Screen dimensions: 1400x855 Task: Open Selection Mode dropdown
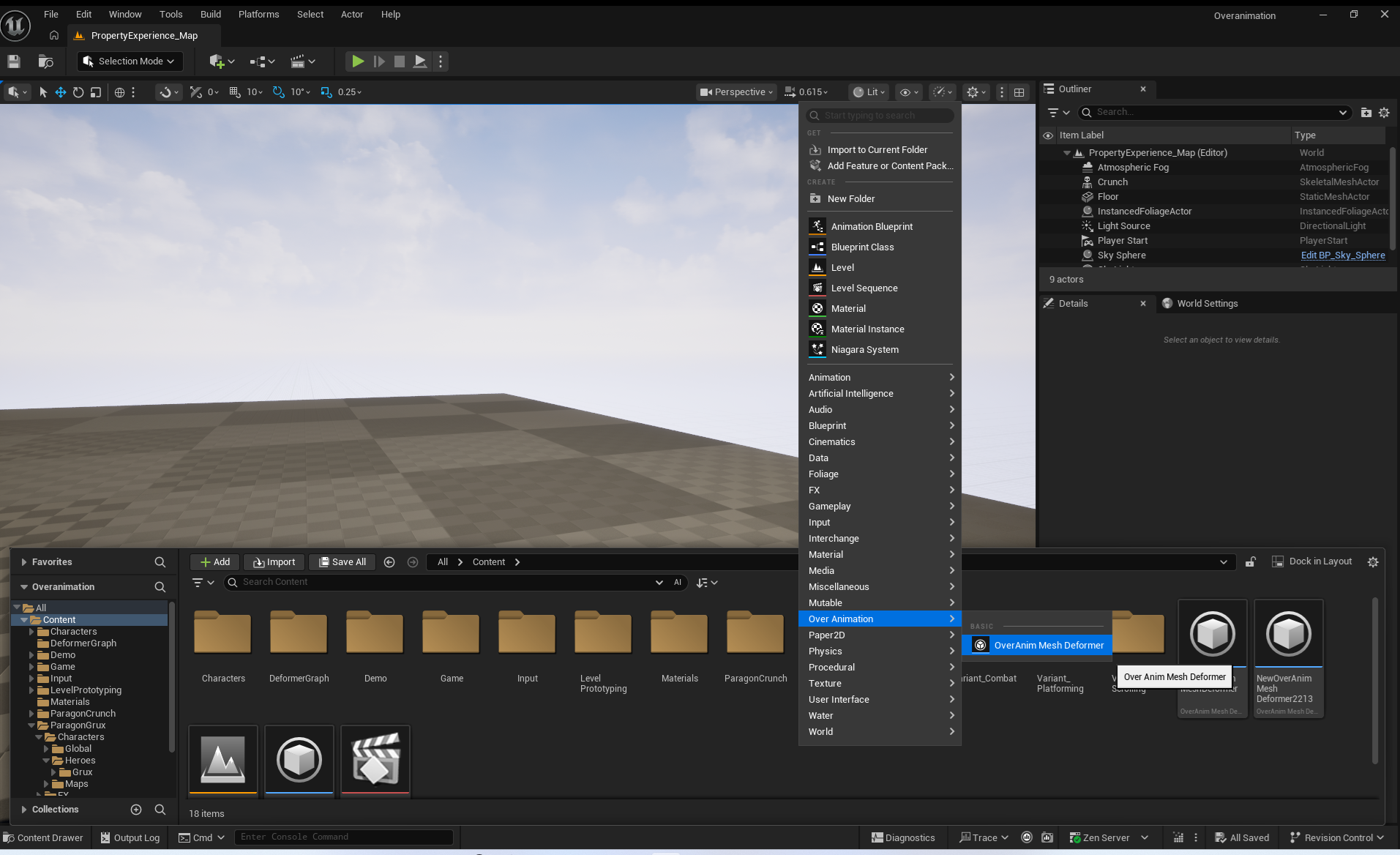[x=129, y=61]
